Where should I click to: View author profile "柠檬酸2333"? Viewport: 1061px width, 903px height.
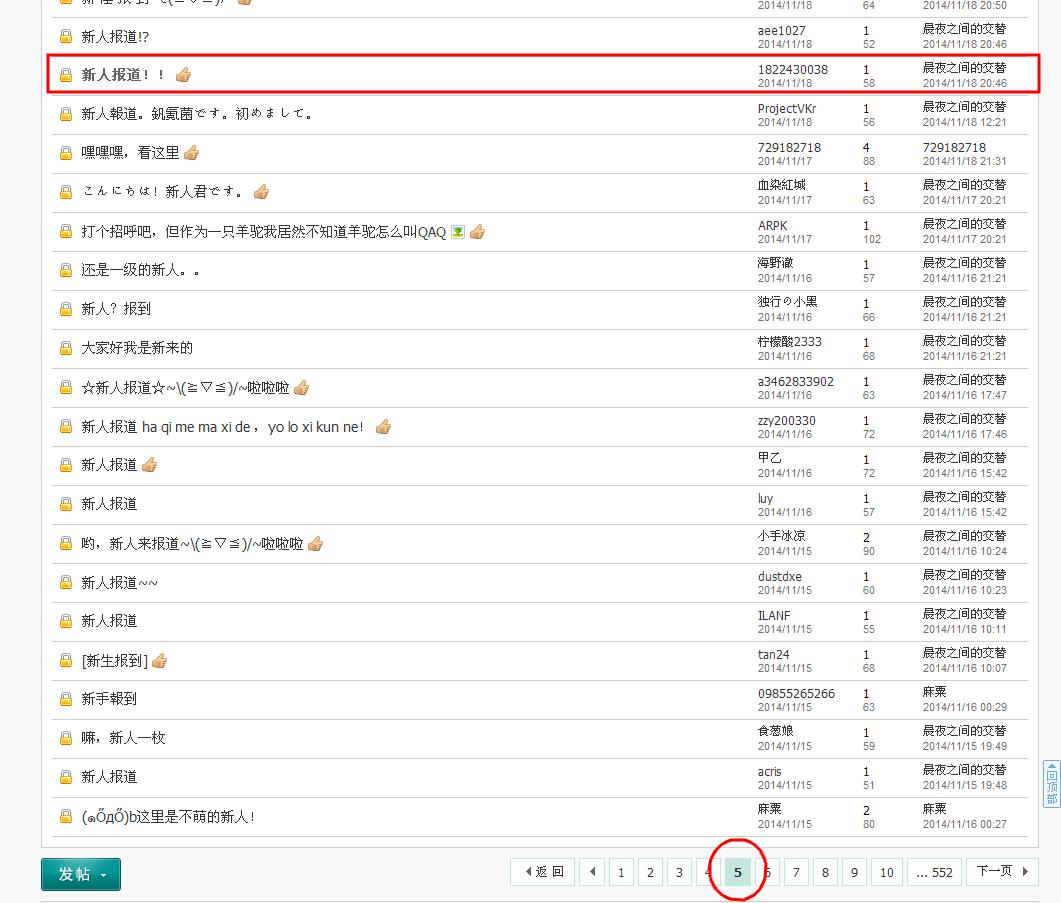(790, 342)
